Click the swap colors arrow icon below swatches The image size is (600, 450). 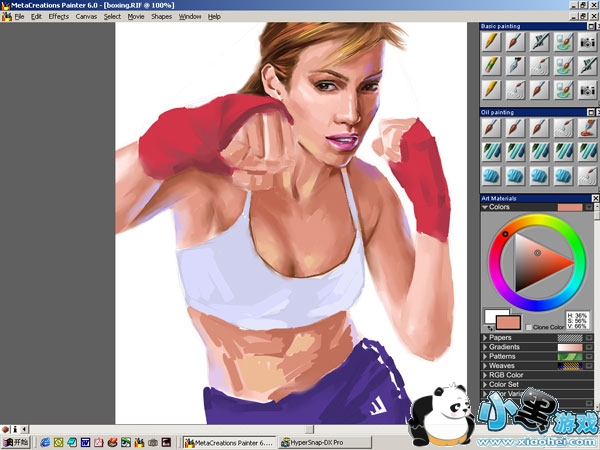tap(489, 327)
